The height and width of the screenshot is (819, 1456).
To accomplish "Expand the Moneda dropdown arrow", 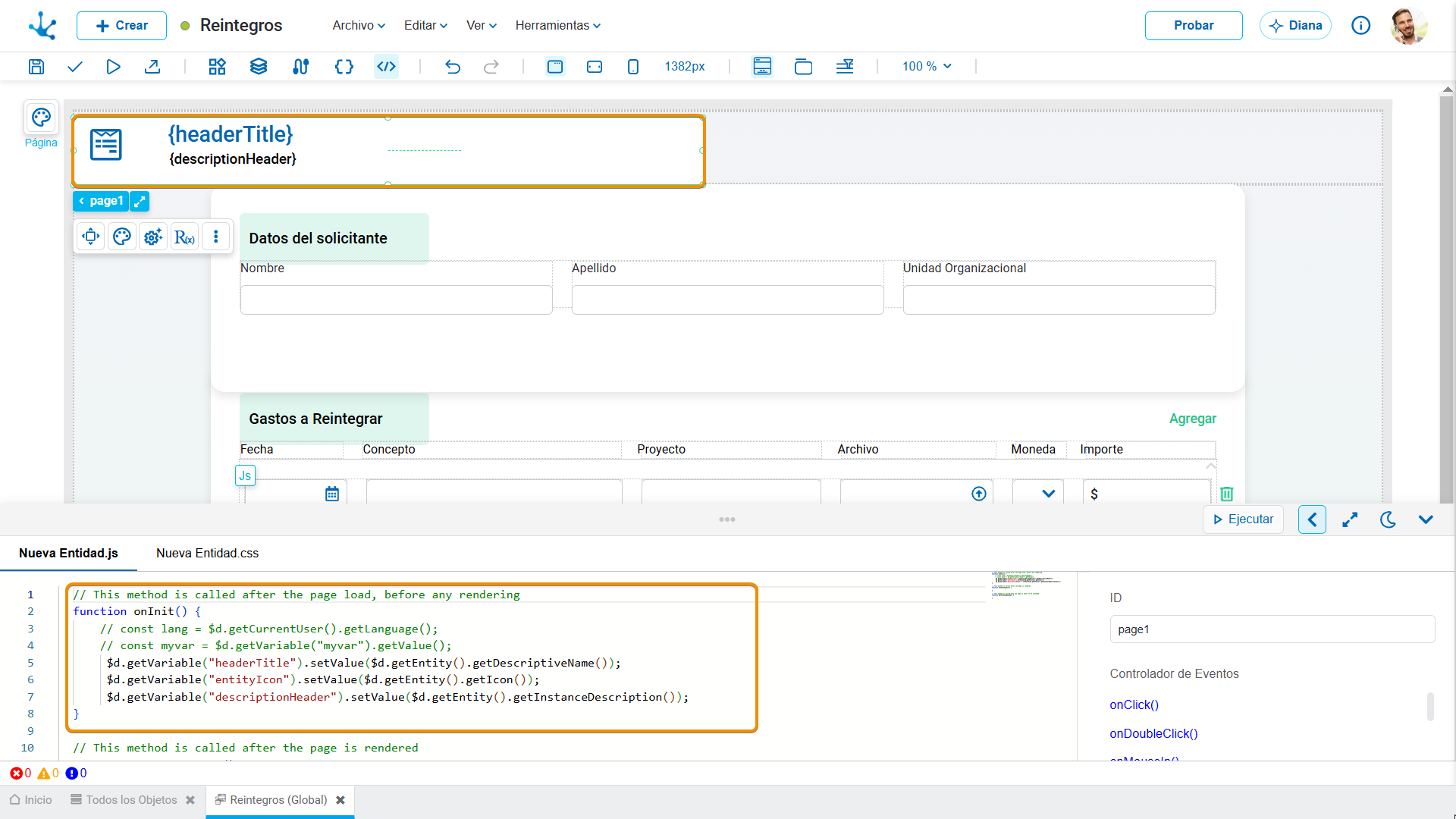I will tap(1049, 494).
